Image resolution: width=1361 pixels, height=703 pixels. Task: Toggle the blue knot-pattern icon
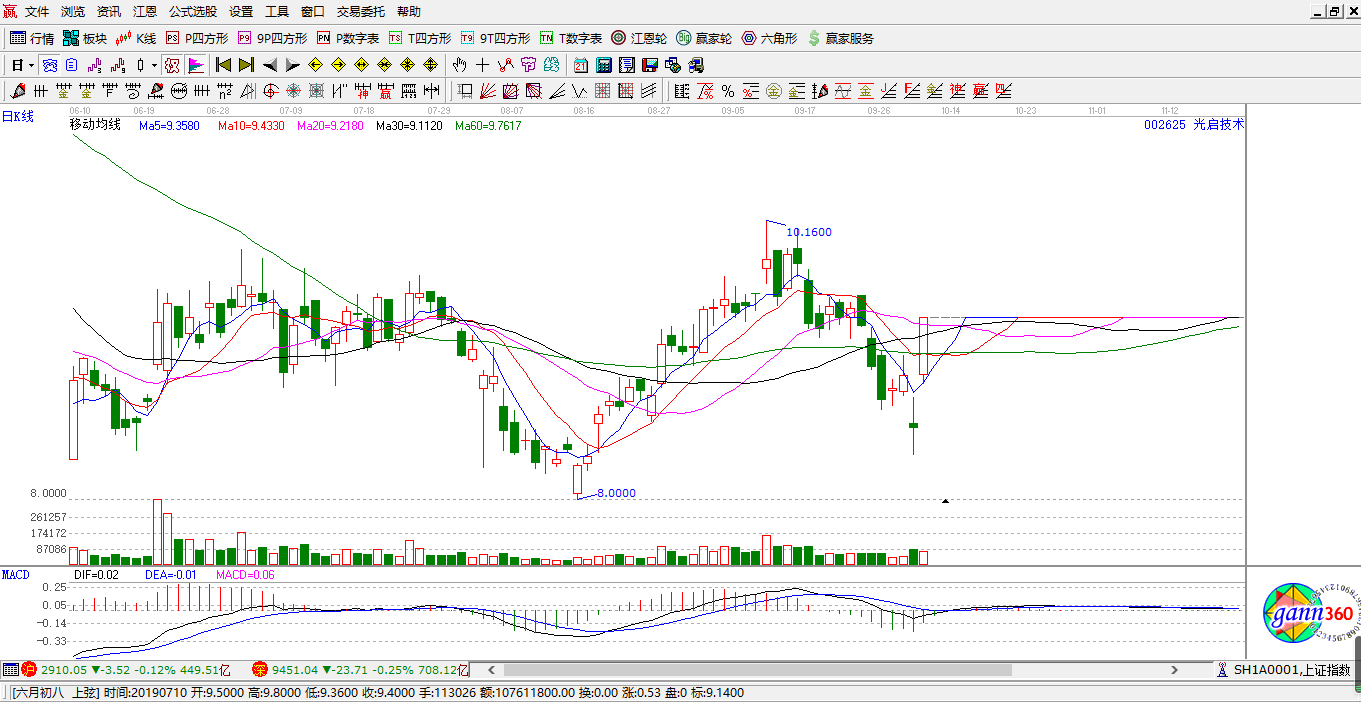tap(50, 65)
